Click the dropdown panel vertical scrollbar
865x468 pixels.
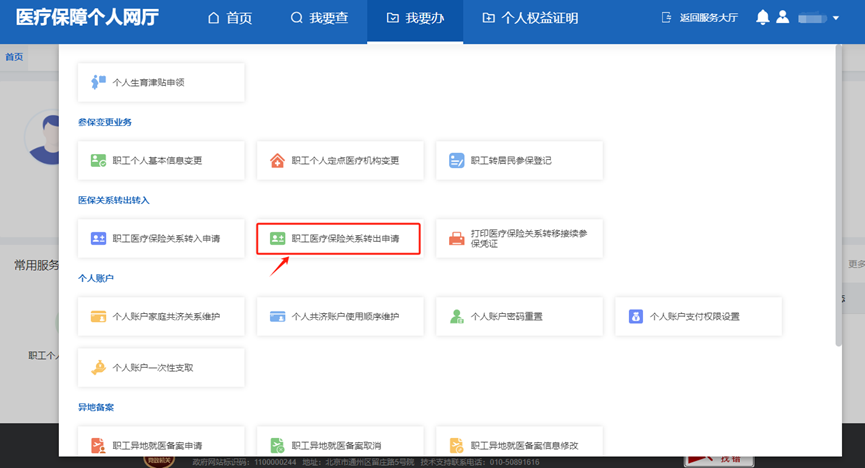(x=839, y=196)
